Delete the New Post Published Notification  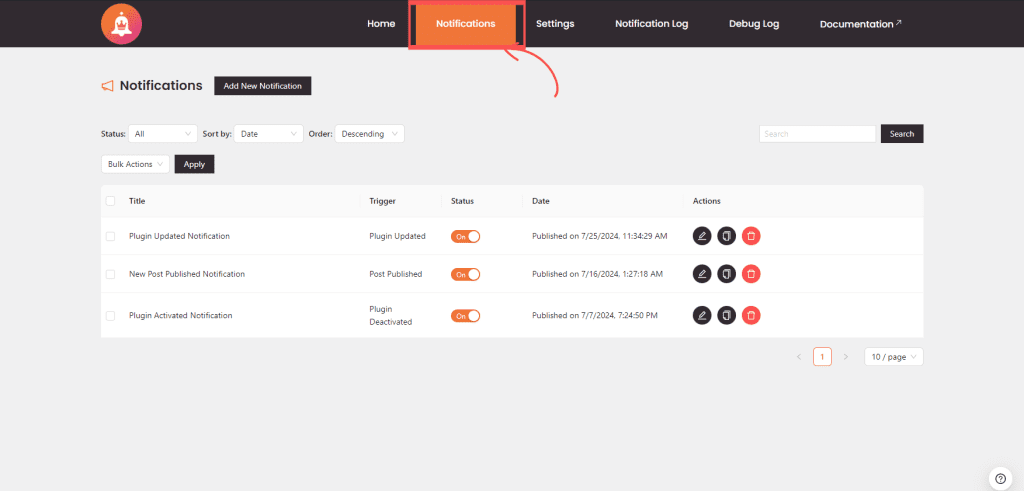[751, 274]
